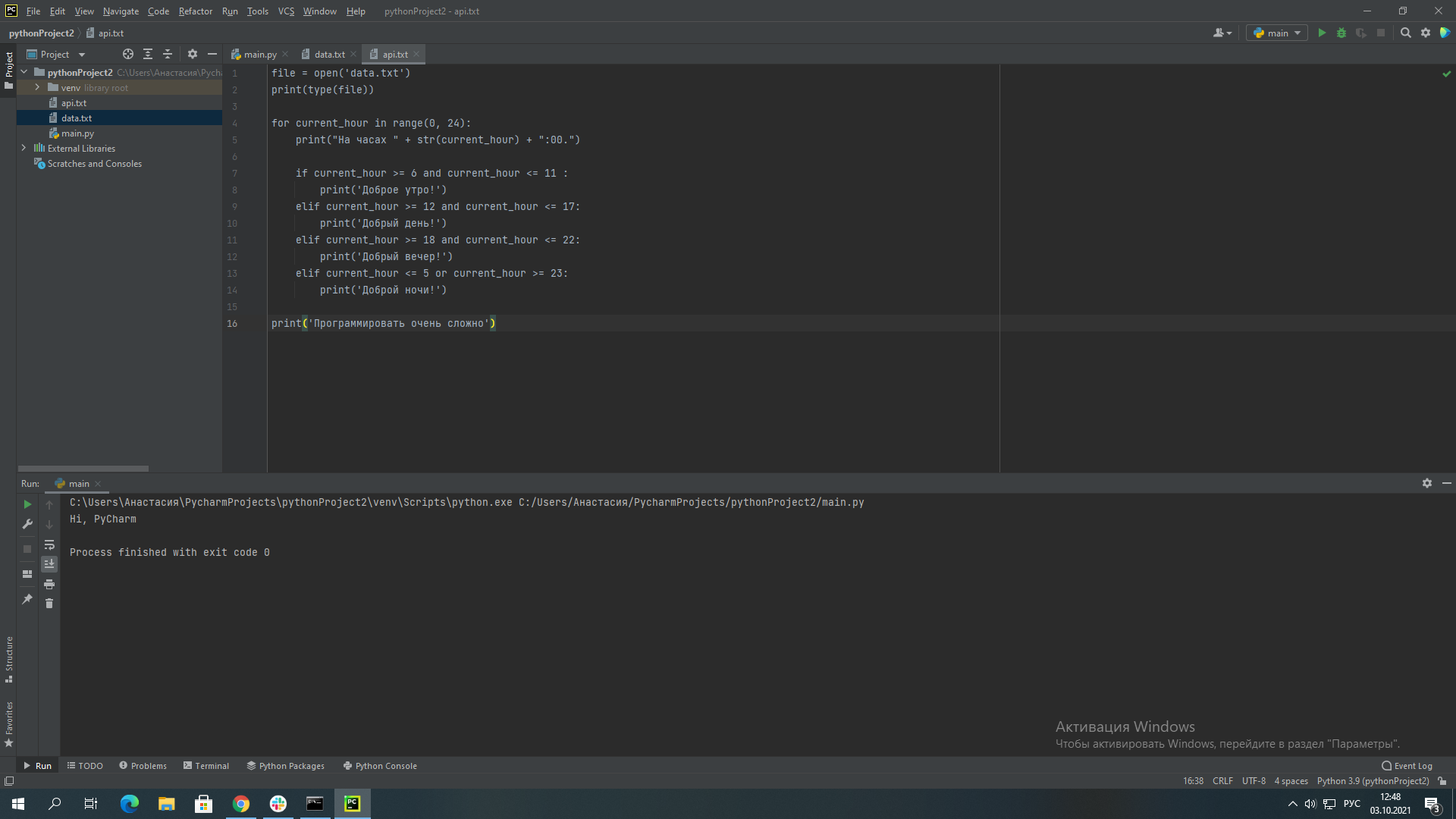Image resolution: width=1456 pixels, height=819 pixels.
Task: Click the wrench icon in Run panel
Action: click(27, 524)
